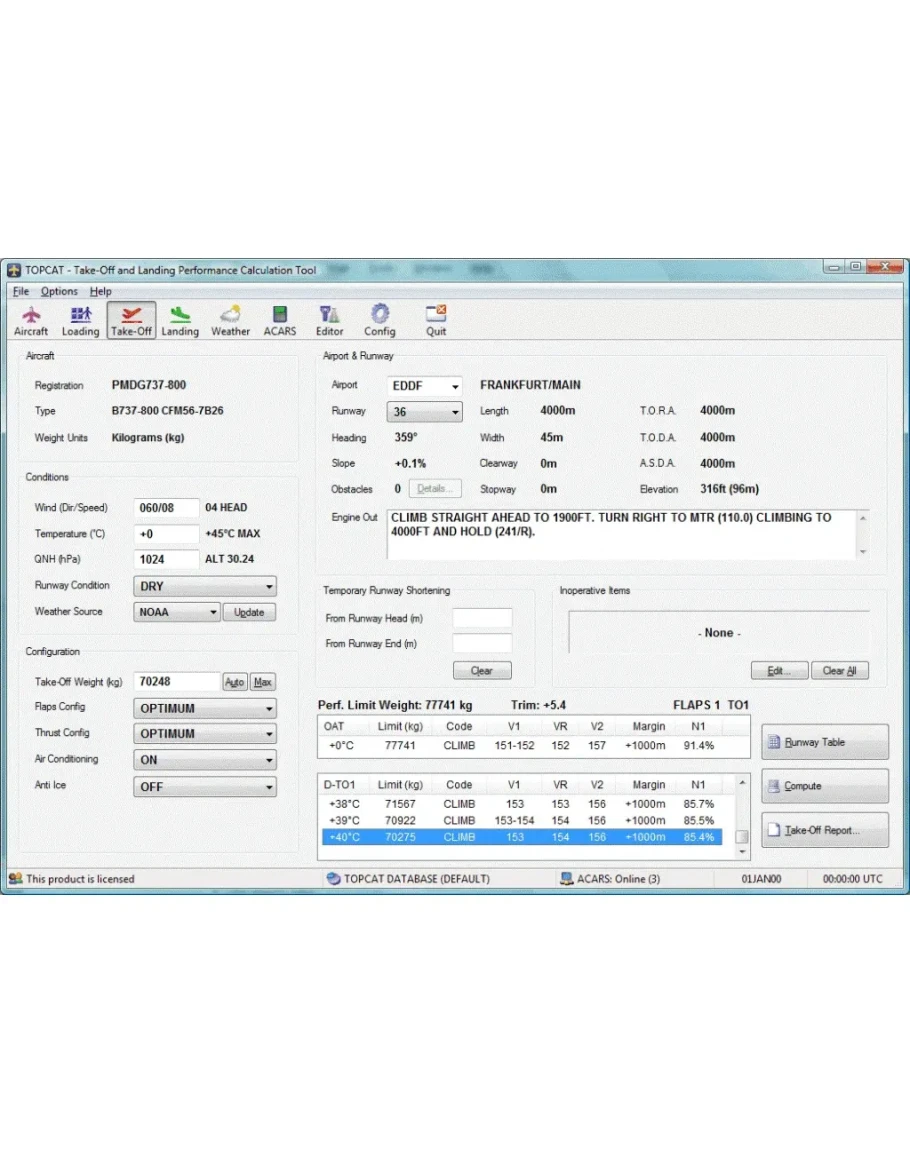The height and width of the screenshot is (1155, 910).
Task: Click the Take-Off Weight input field
Action: pyautogui.click(x=176, y=682)
